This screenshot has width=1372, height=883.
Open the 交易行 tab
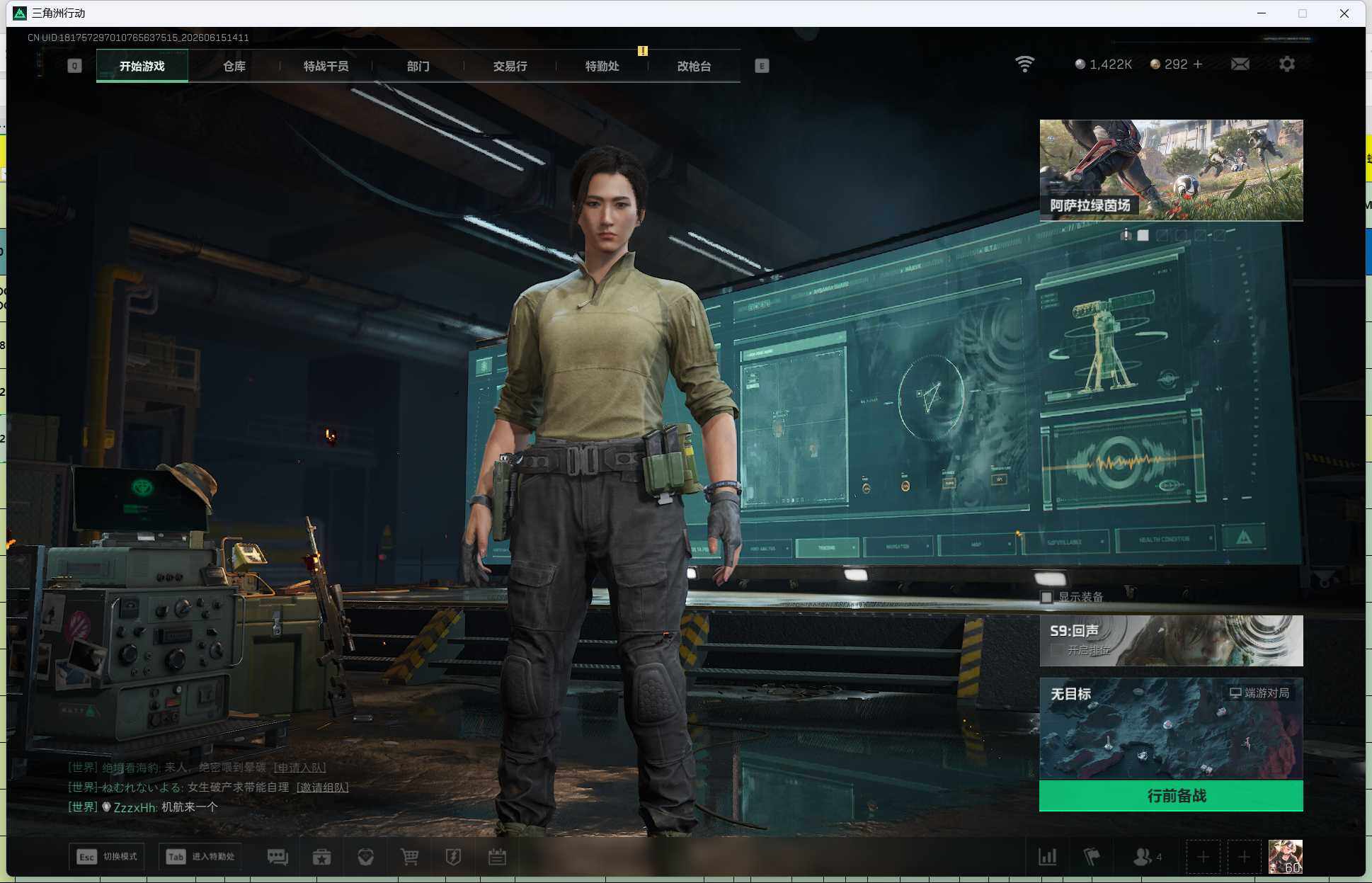[x=510, y=66]
